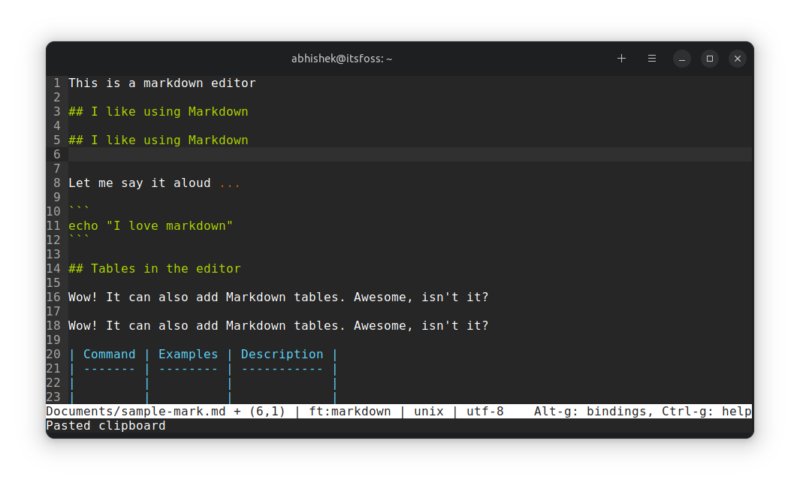This screenshot has width=800, height=489.
Task: Click file name Documents/sample-mark.md in status bar
Action: [x=136, y=411]
